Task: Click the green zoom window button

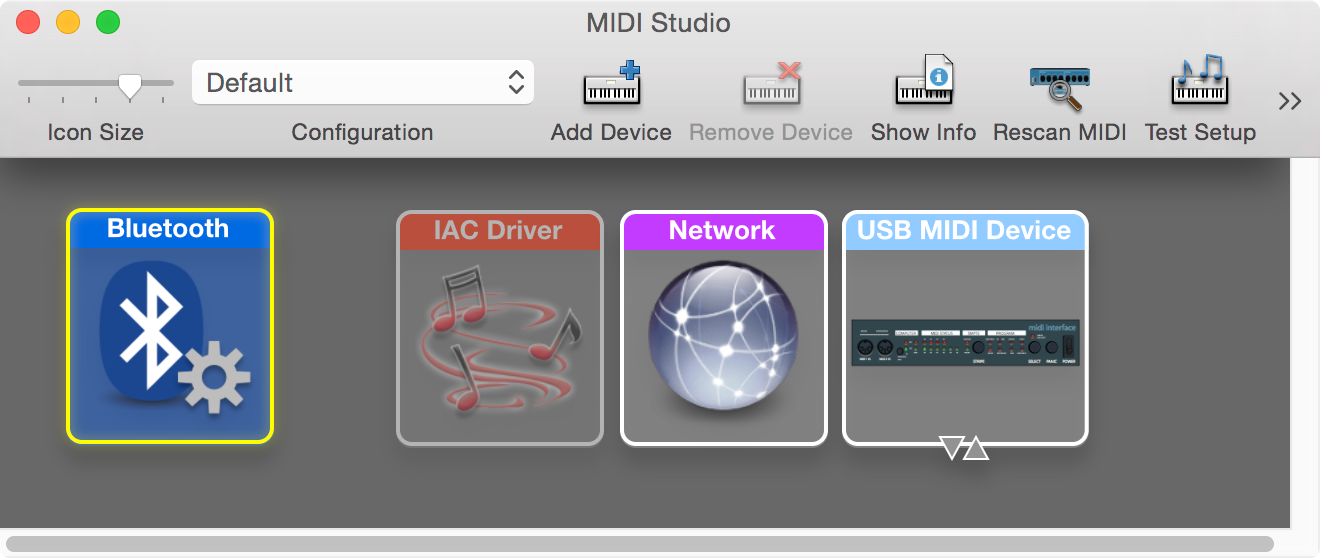Action: tap(107, 22)
